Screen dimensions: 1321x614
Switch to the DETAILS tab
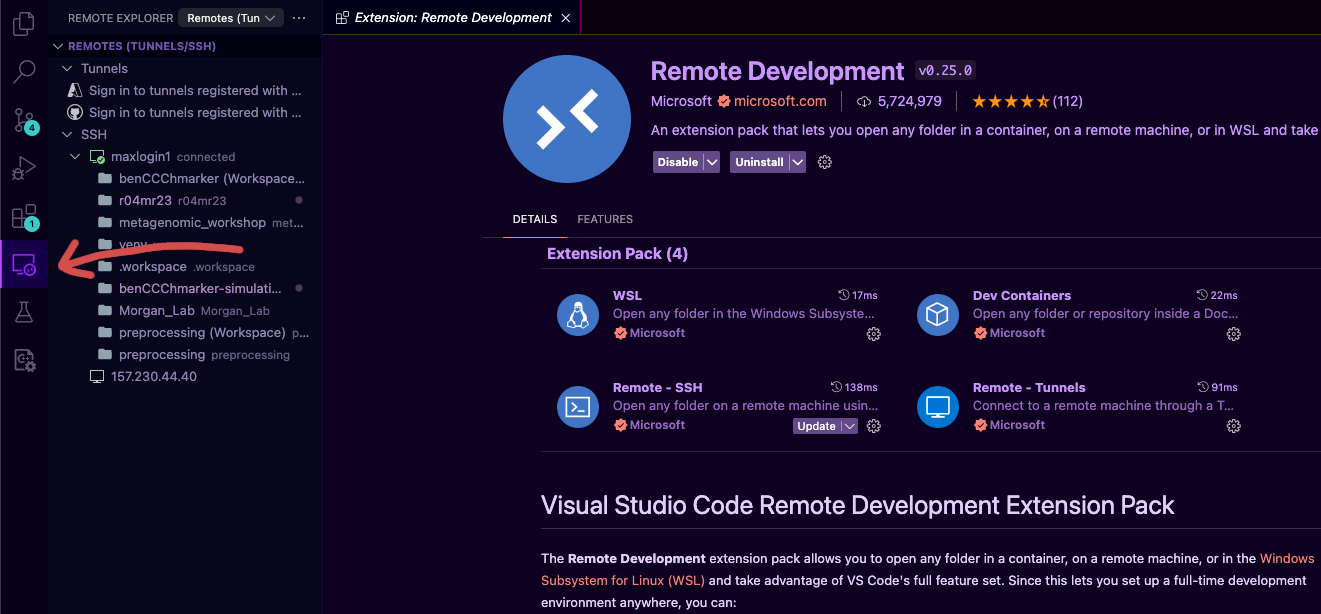click(x=535, y=219)
